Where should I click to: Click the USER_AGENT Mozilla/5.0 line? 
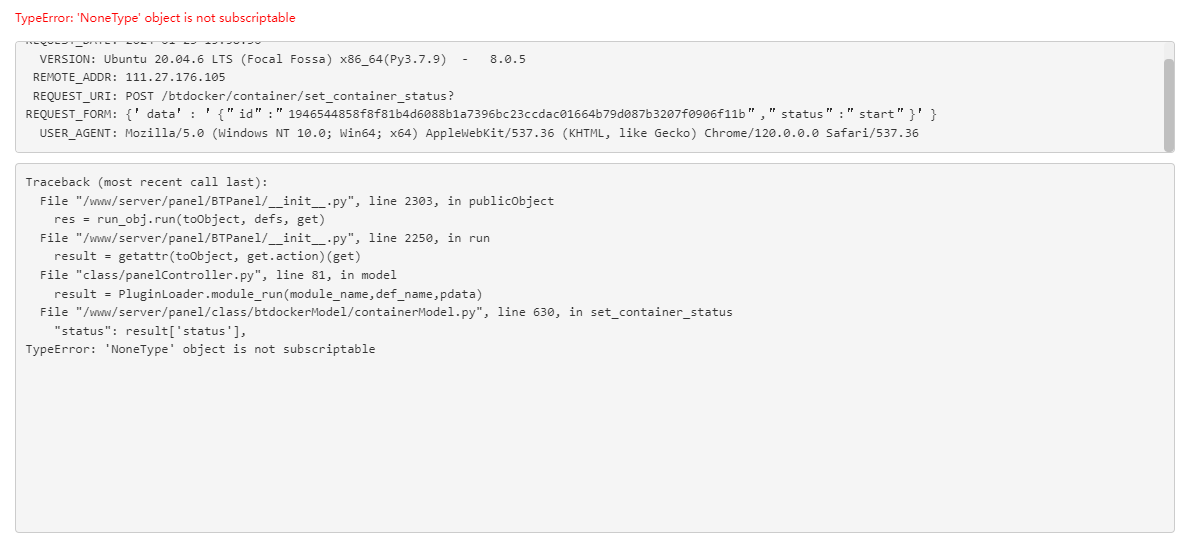[x=479, y=133]
